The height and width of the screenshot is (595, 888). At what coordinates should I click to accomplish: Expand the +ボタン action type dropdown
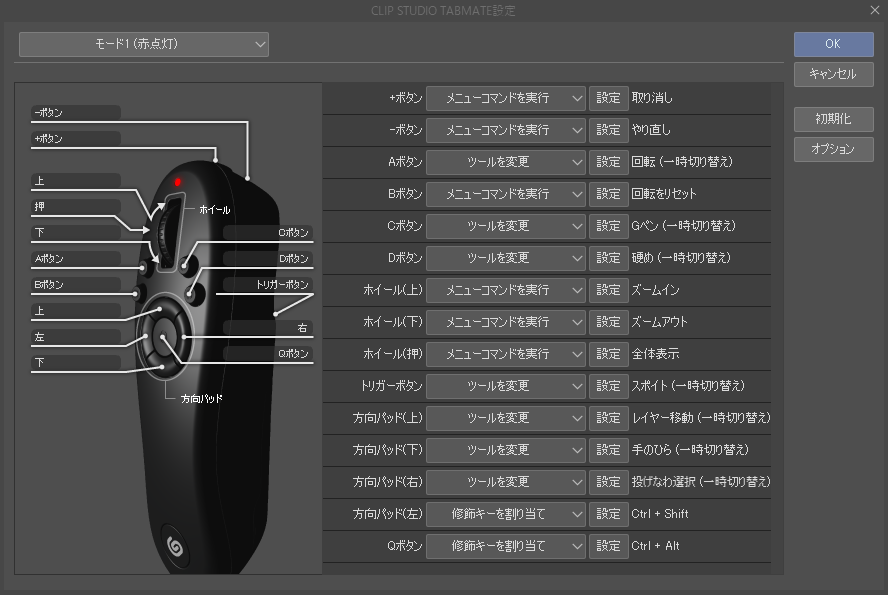[x=505, y=98]
